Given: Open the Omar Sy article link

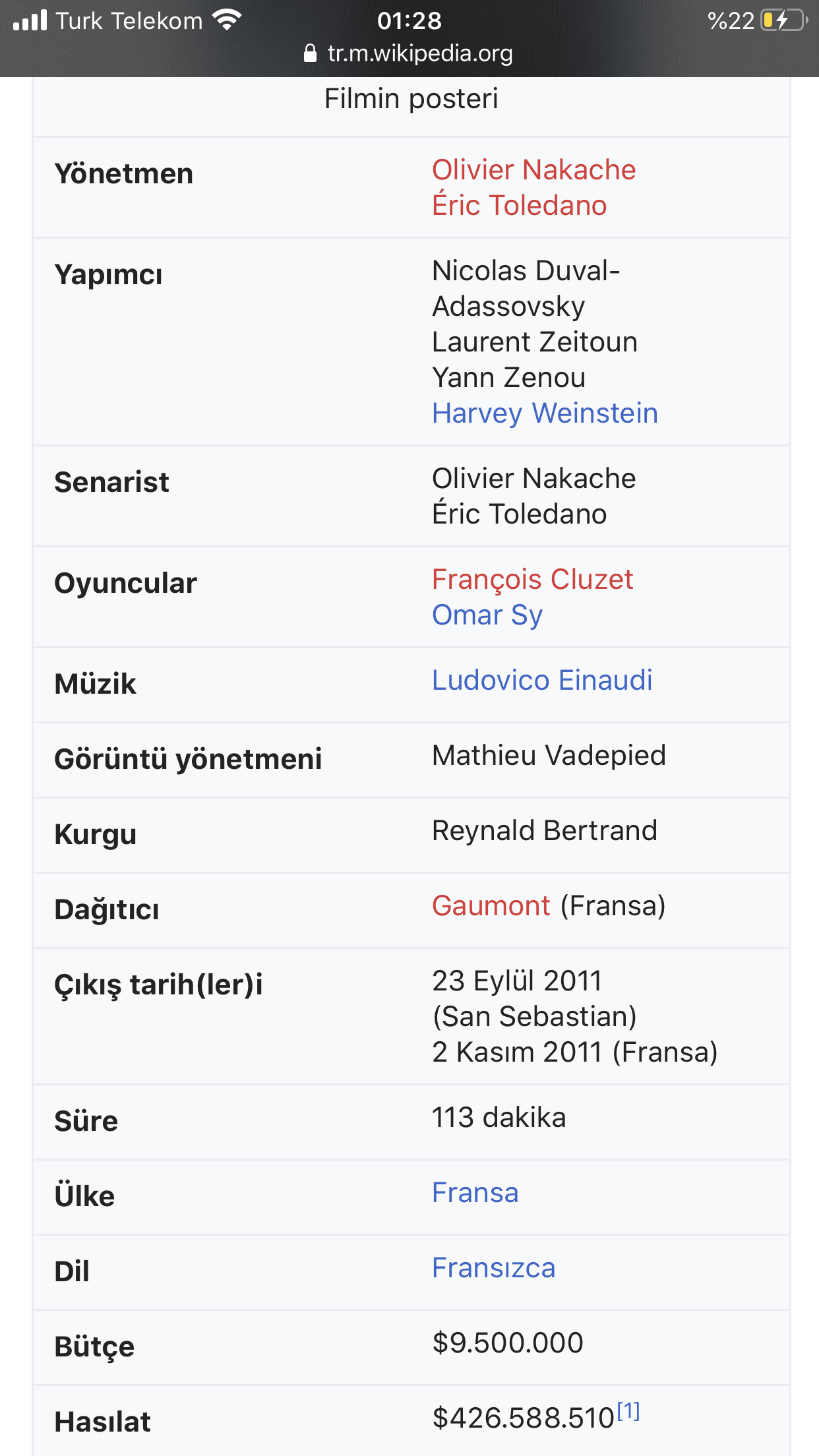Looking at the screenshot, I should 487,615.
